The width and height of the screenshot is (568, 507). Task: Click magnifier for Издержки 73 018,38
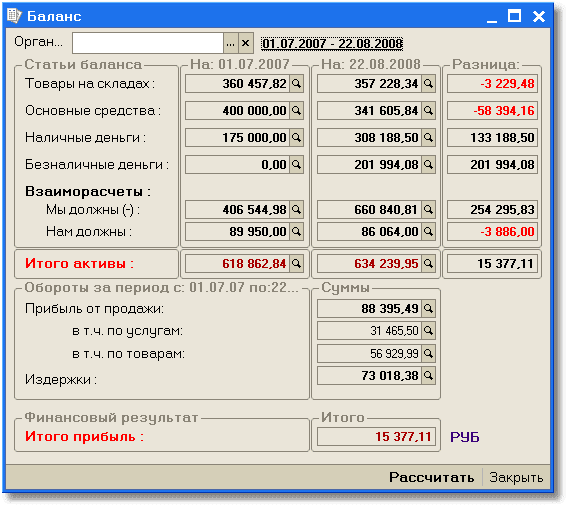click(428, 376)
